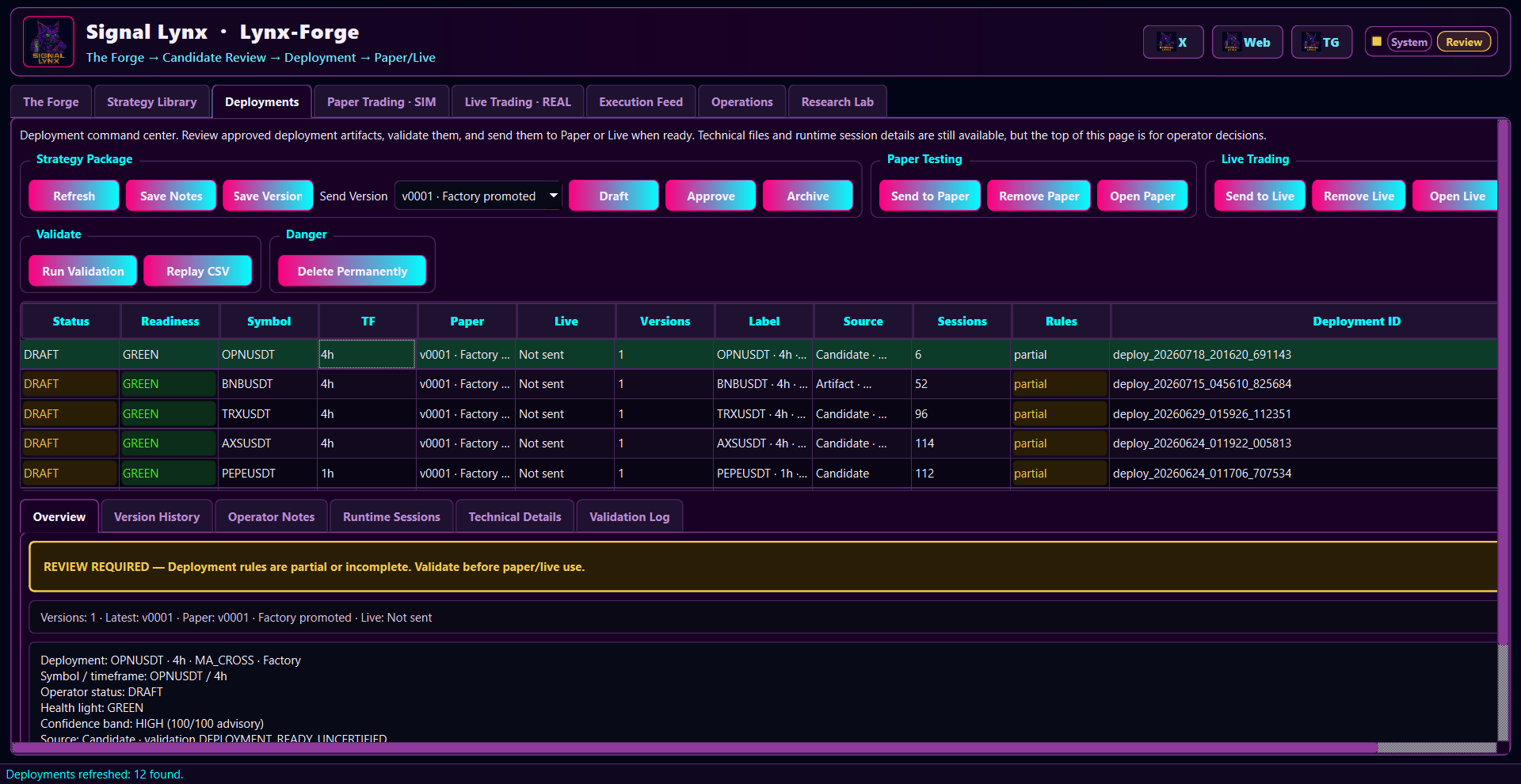Click deploy_20260629_015926_112351 ID cell

[x=1303, y=414]
